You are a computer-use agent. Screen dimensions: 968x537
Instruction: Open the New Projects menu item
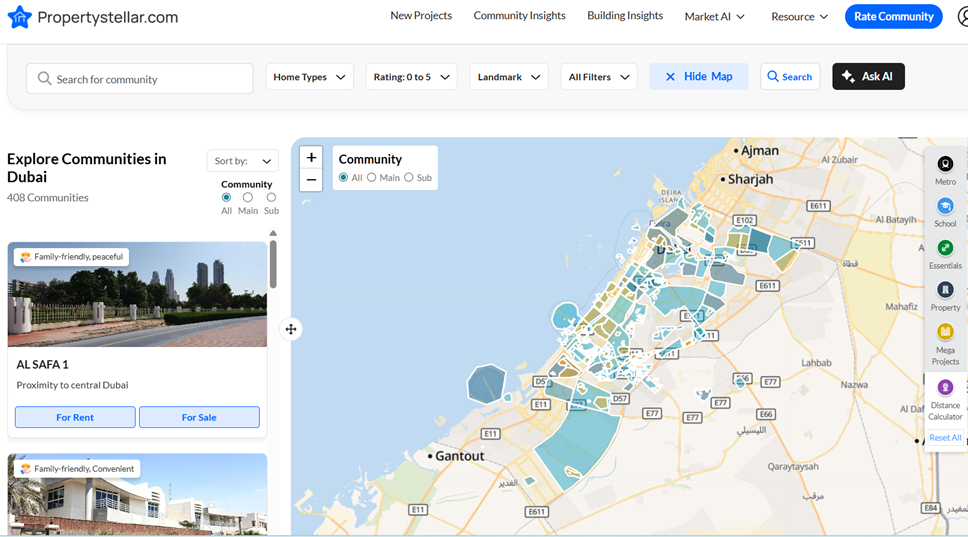tap(421, 16)
